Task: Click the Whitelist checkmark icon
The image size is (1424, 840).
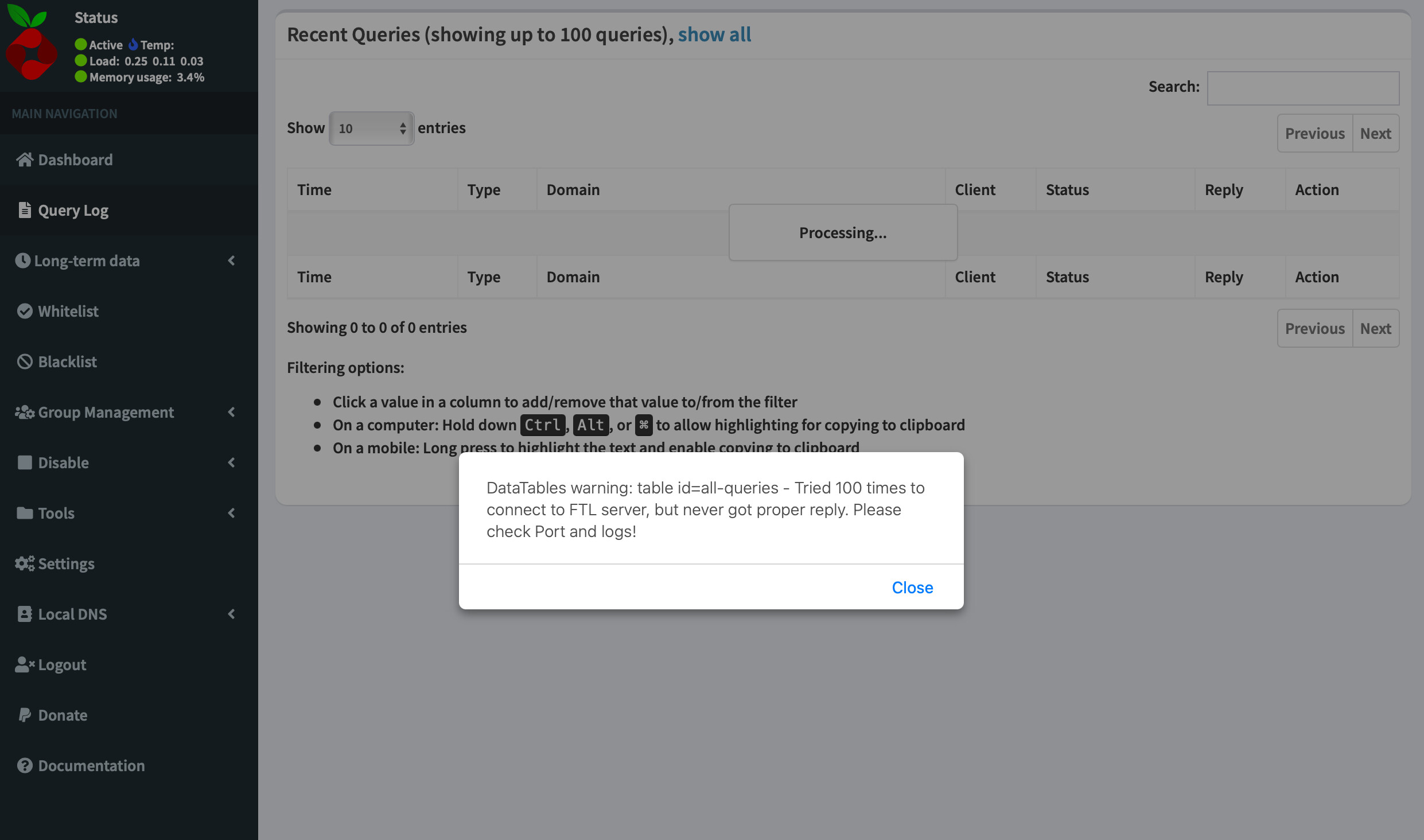Action: (x=25, y=311)
